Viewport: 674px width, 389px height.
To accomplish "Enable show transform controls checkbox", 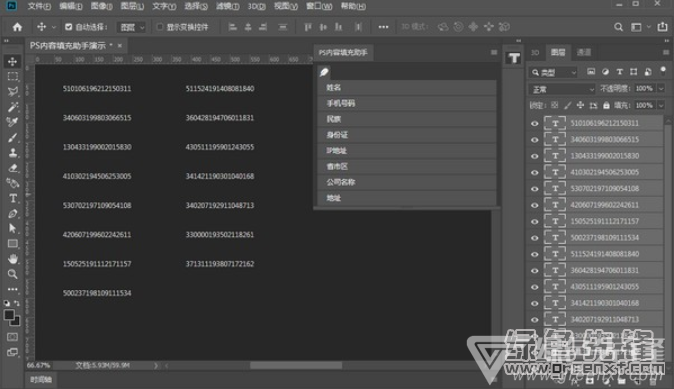I will click(x=160, y=27).
